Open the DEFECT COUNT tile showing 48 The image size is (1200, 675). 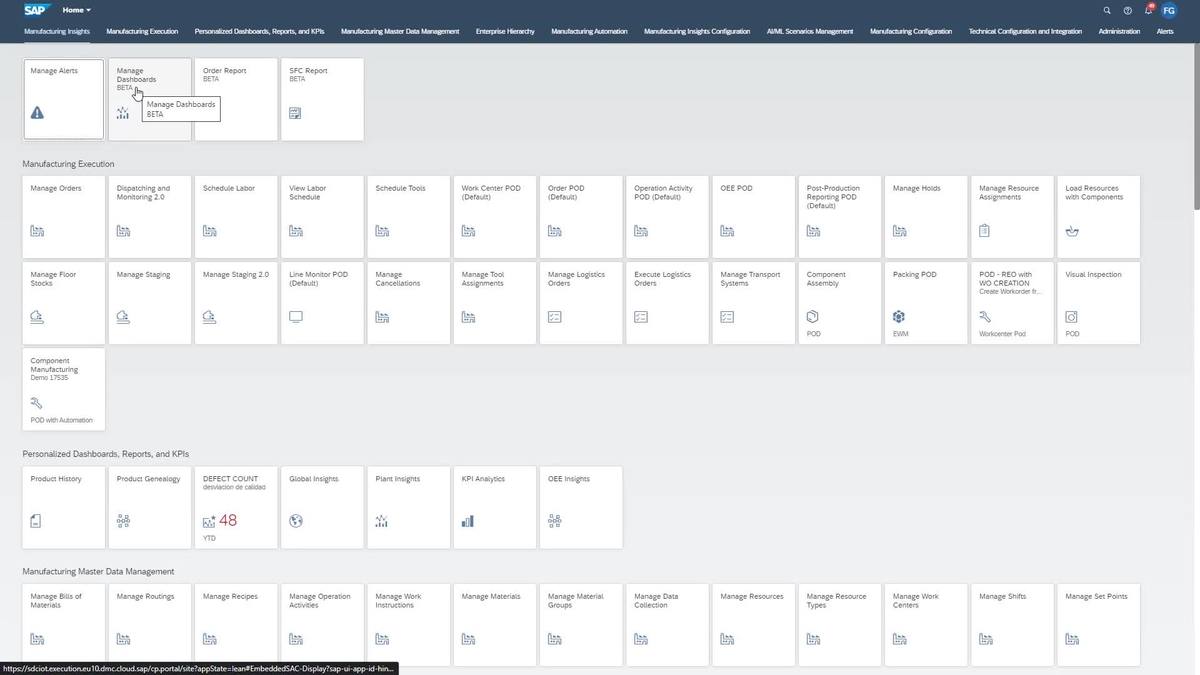[236, 507]
